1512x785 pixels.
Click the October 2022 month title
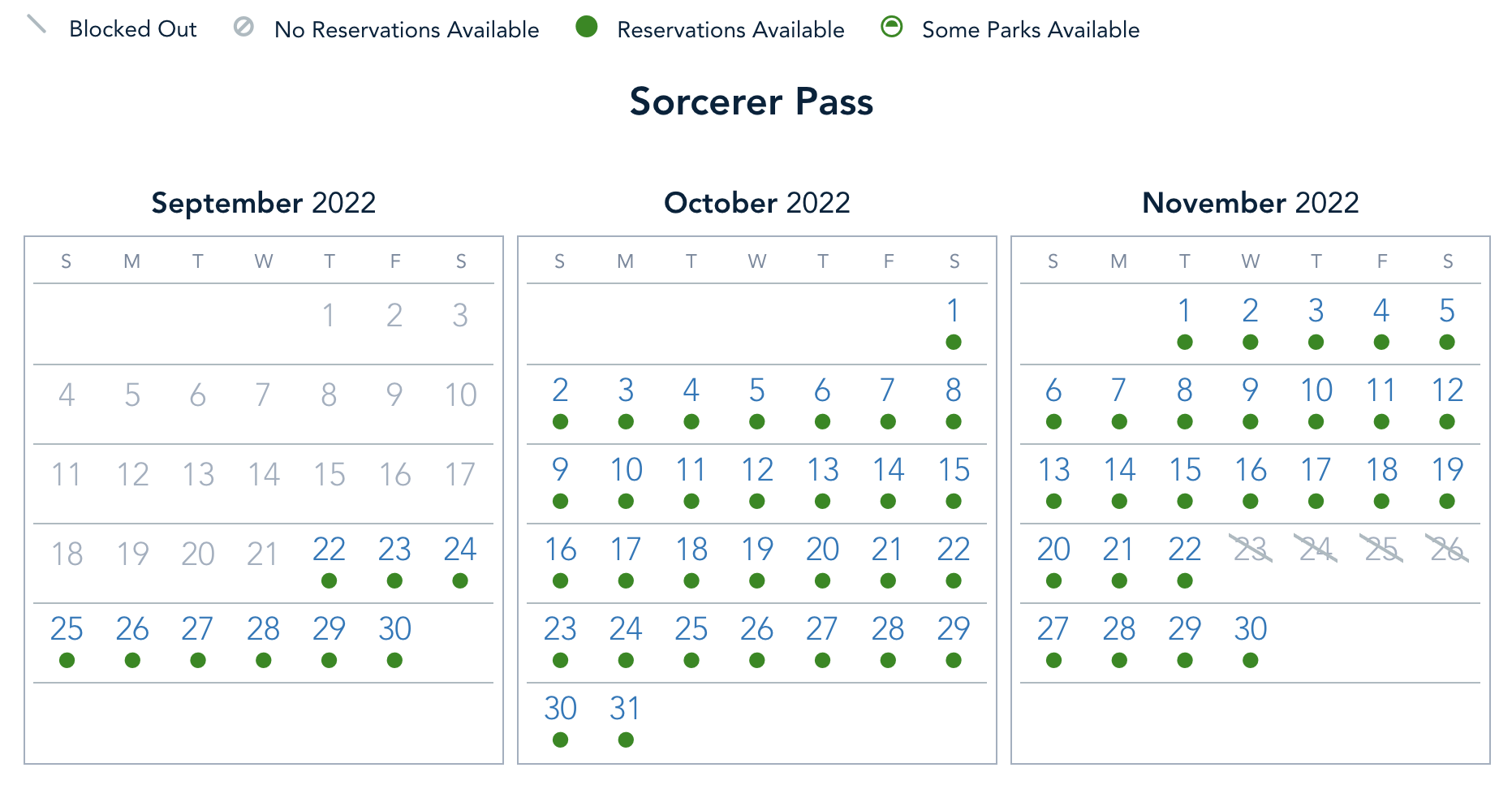(756, 203)
